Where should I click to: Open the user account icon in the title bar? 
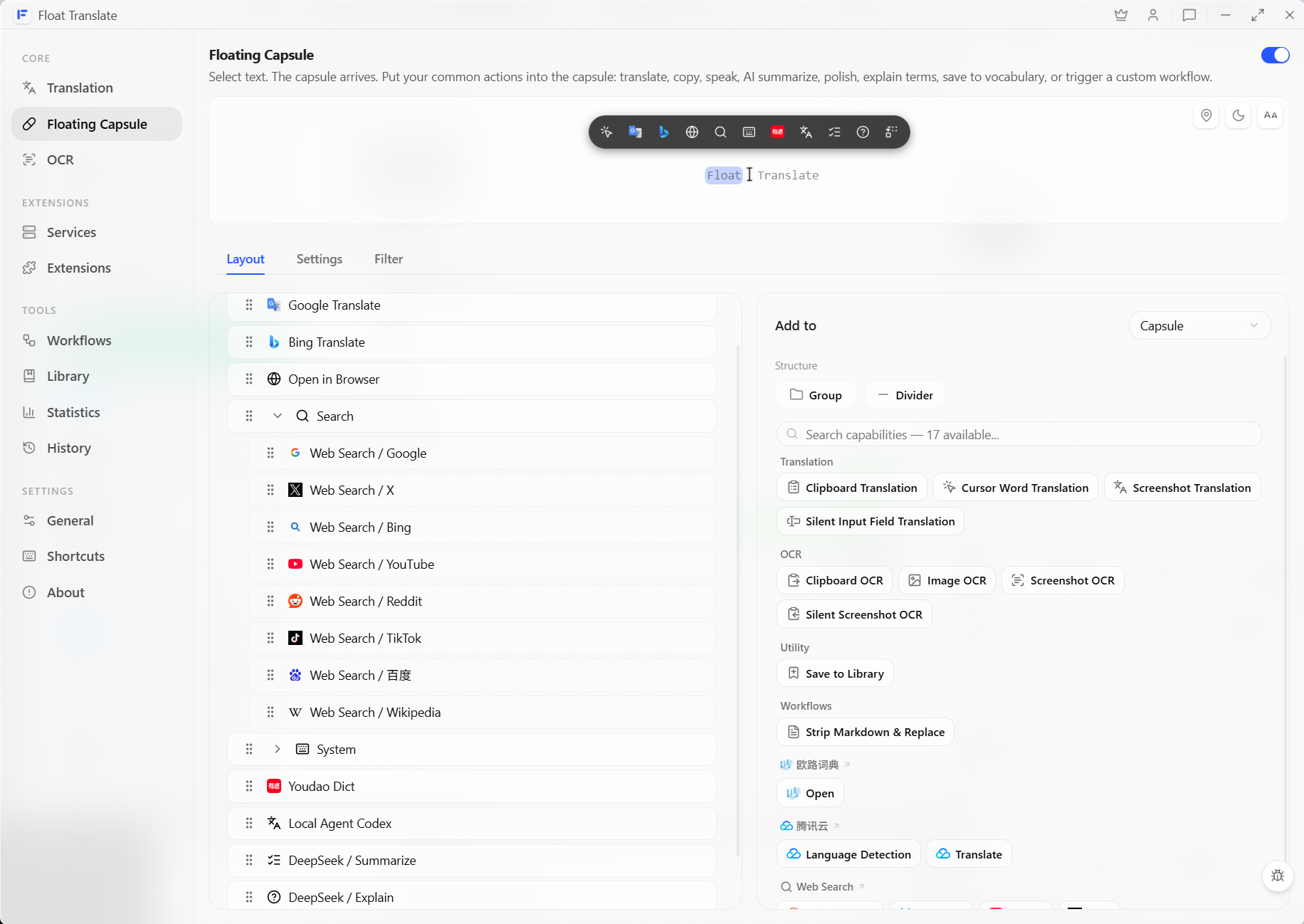pos(1153,15)
